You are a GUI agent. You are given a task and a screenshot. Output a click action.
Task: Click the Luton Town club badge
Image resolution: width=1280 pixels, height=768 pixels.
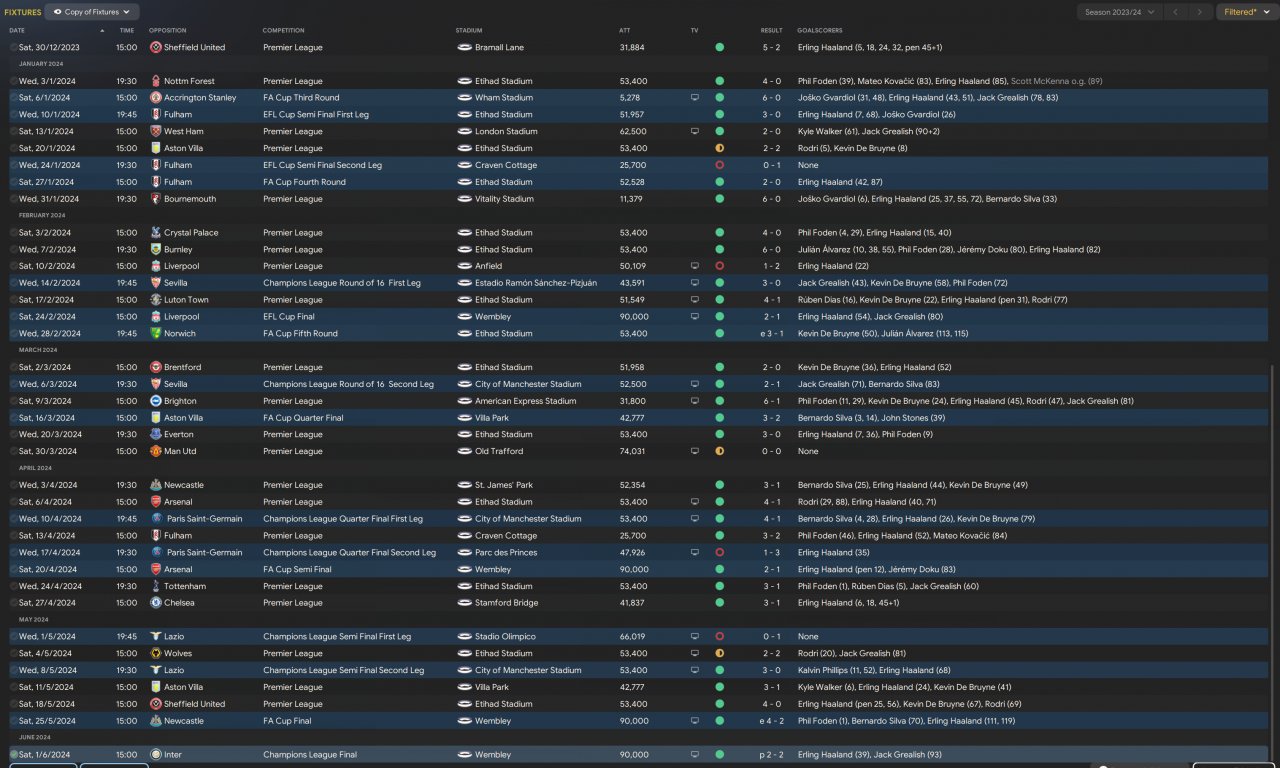pyautogui.click(x=156, y=300)
